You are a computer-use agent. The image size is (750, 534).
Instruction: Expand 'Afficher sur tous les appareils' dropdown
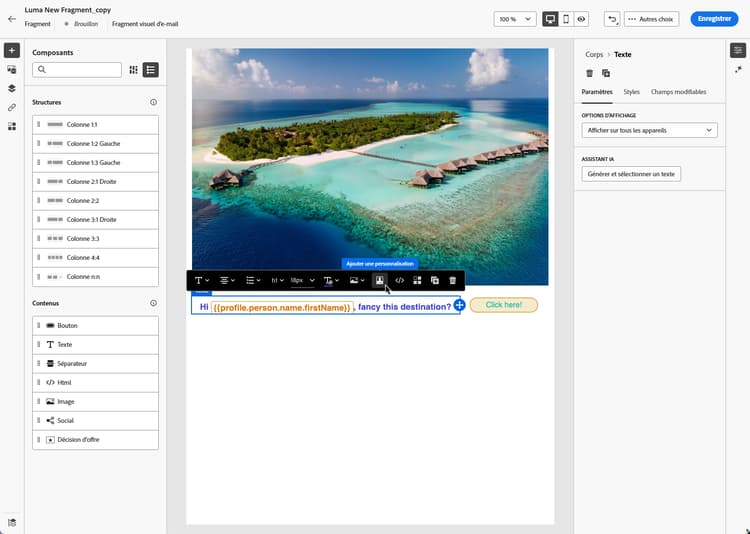(x=649, y=130)
